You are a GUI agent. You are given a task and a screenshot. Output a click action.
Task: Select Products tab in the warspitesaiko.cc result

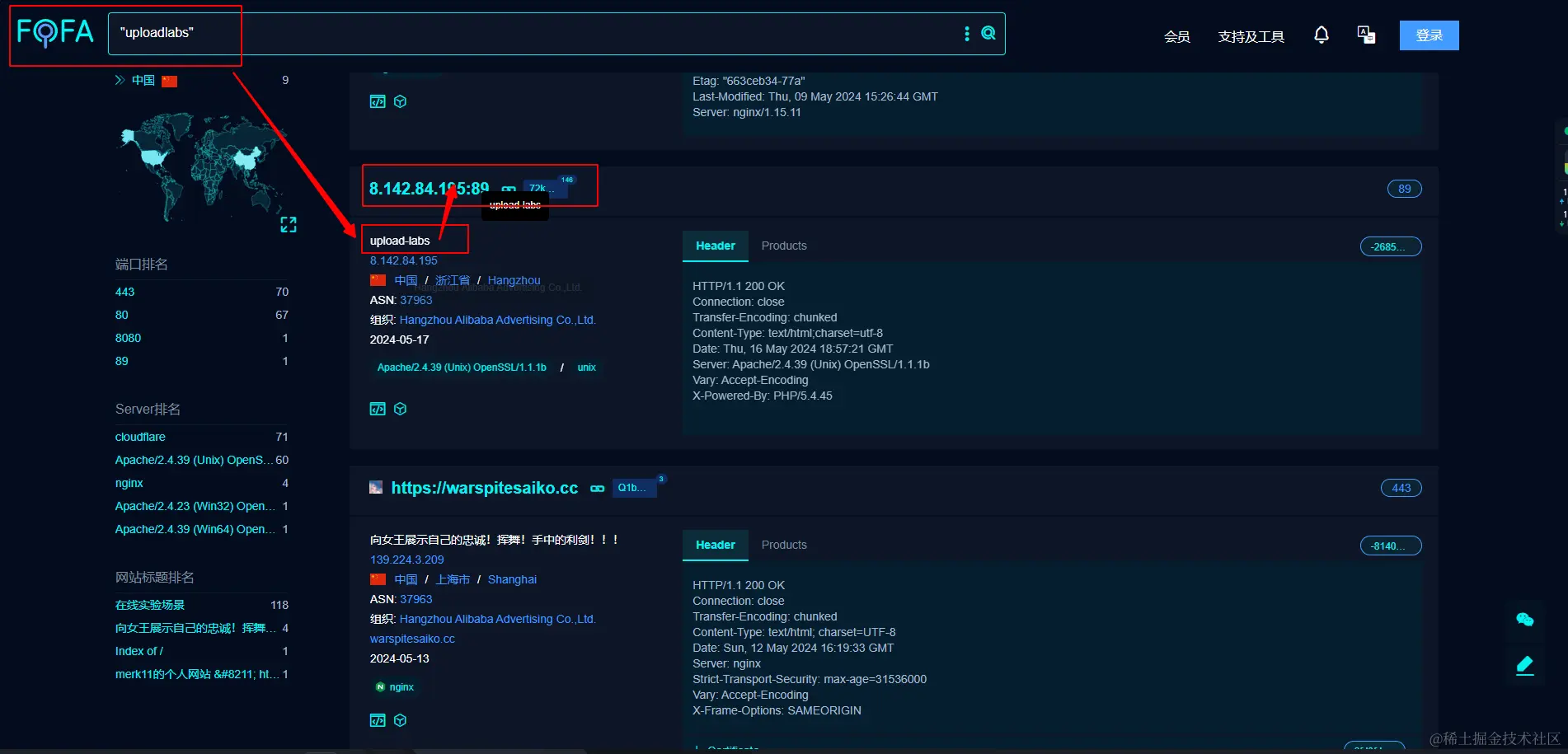coord(784,545)
